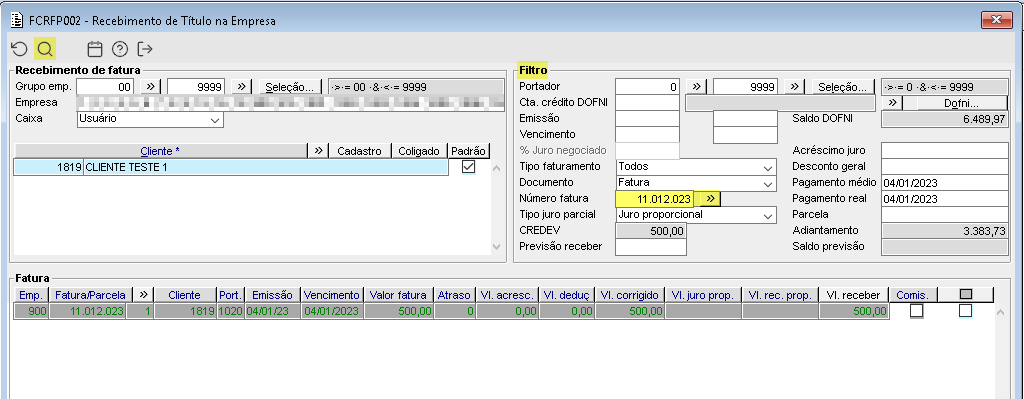Screen dimensions: 1024x399
Task: Click the arrow column header in Fatura grid
Action: pyautogui.click(x=143, y=295)
